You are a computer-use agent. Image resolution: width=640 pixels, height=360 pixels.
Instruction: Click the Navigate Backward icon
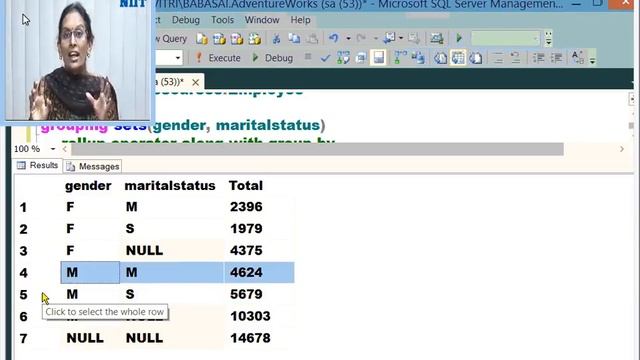pyautogui.click(x=389, y=38)
